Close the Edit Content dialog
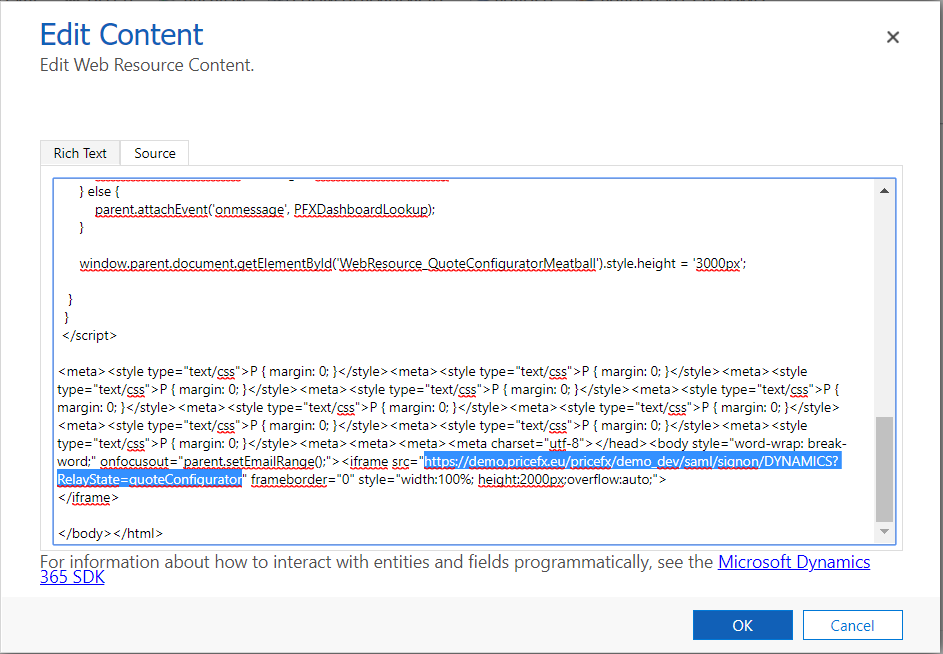 [893, 38]
